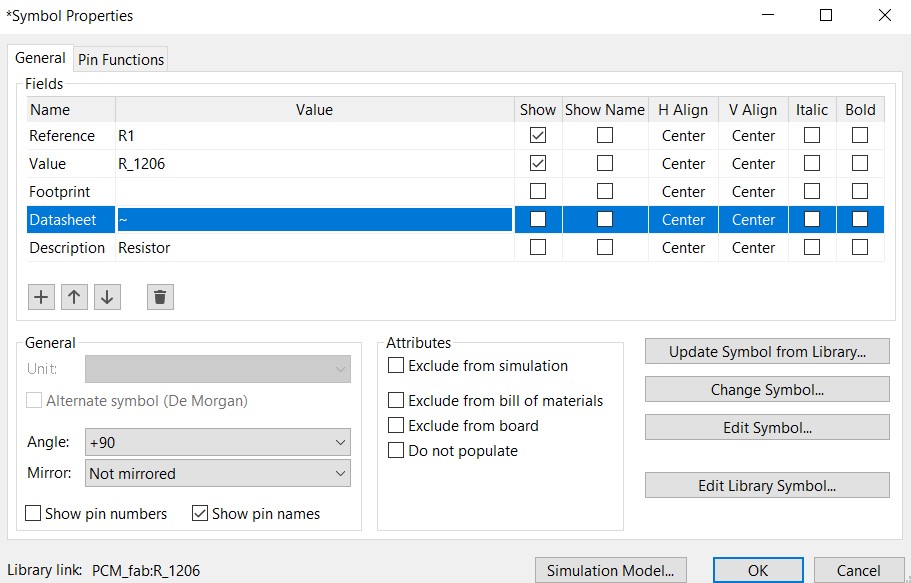This screenshot has height=583, width=911.
Task: Toggle Show checkbox for Reference field
Action: 538,136
